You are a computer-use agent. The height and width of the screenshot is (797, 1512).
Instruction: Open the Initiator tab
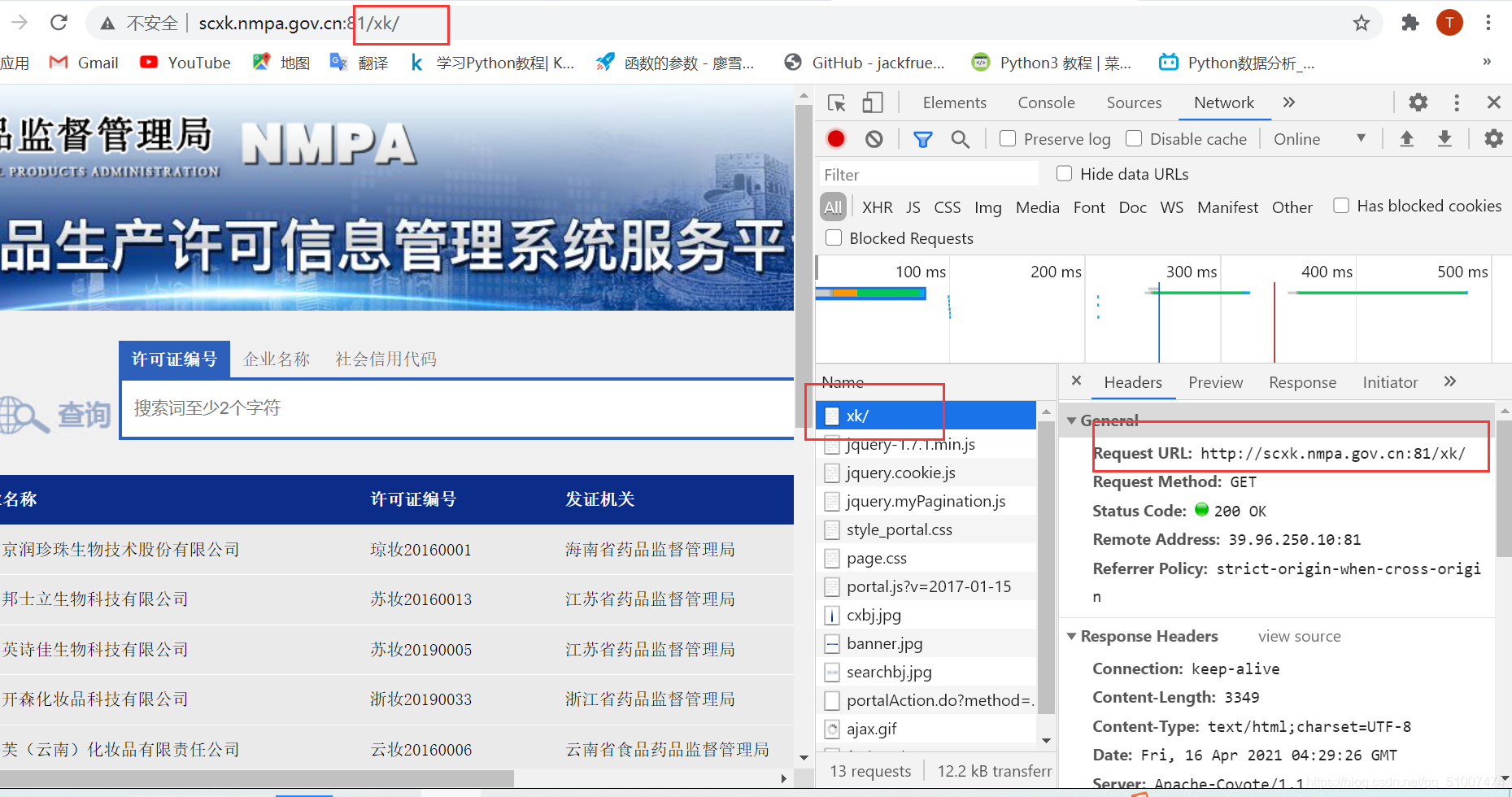coord(1390,382)
